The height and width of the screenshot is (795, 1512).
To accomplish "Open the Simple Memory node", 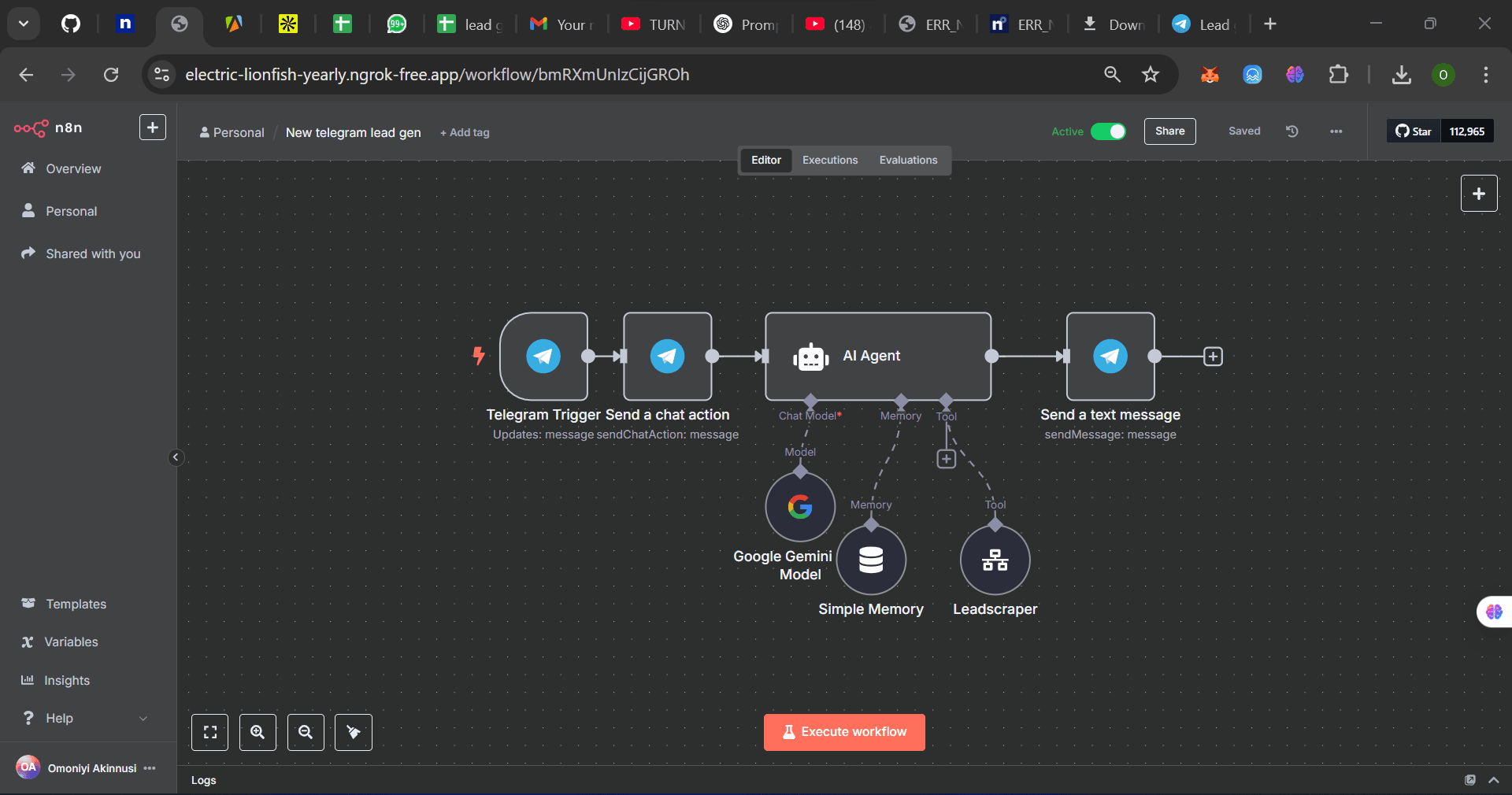I will point(871,560).
